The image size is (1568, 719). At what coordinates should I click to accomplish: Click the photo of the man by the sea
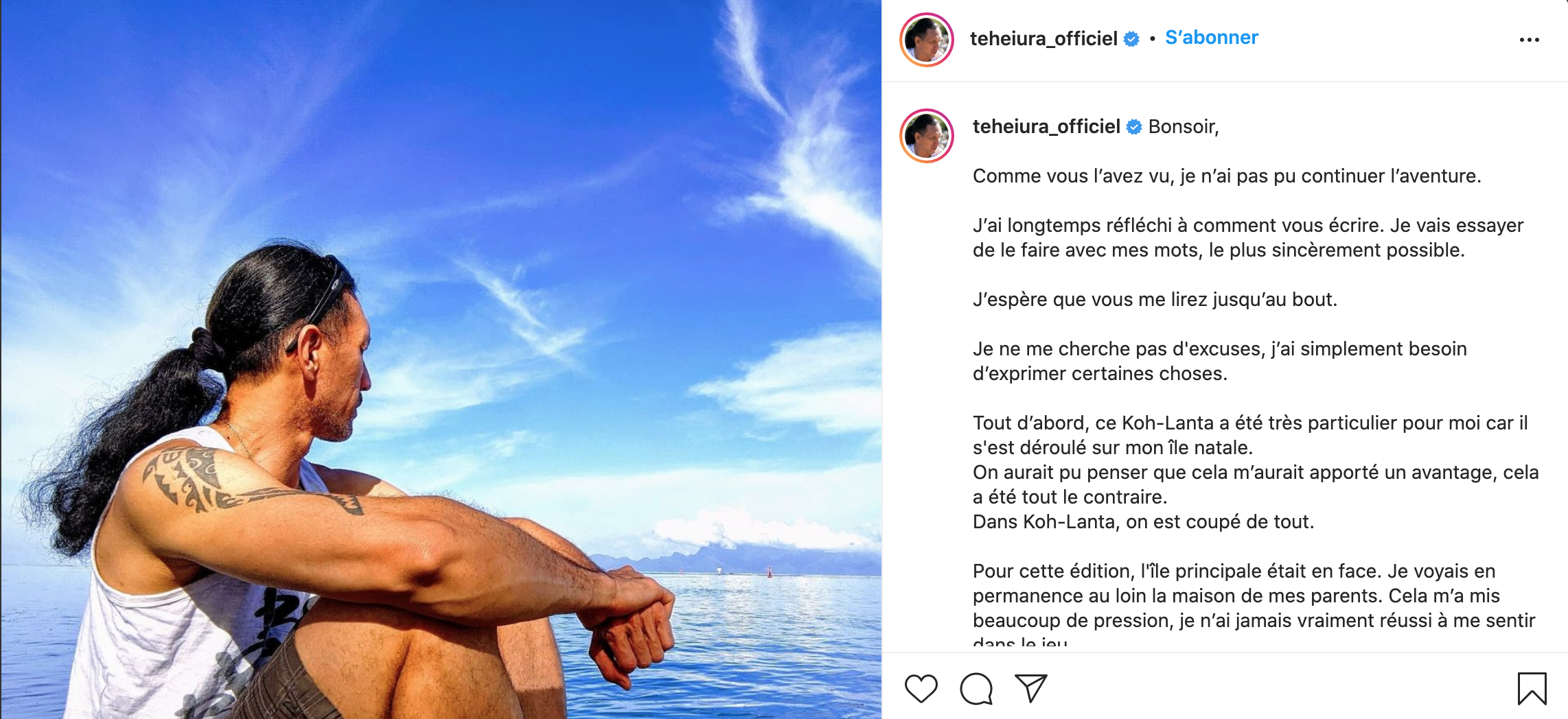(441, 359)
